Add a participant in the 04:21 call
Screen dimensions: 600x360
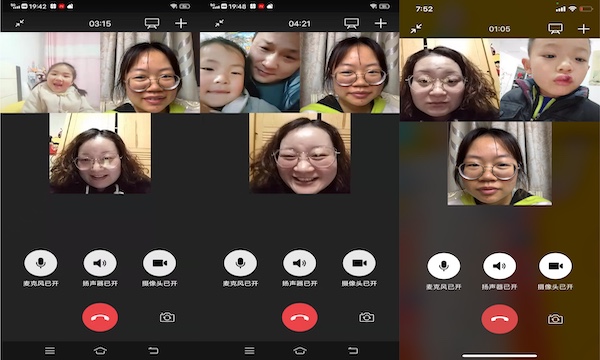(380, 23)
